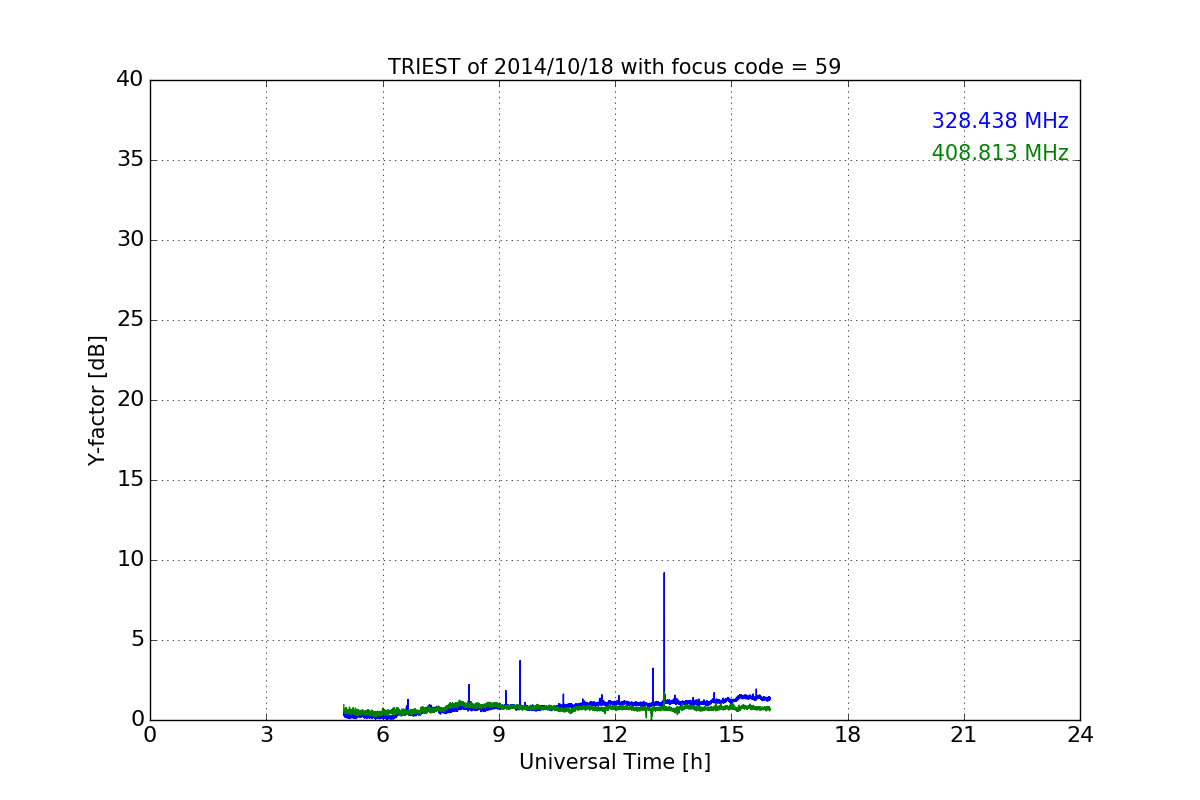Click x-axis tick label 24

coord(1080,735)
